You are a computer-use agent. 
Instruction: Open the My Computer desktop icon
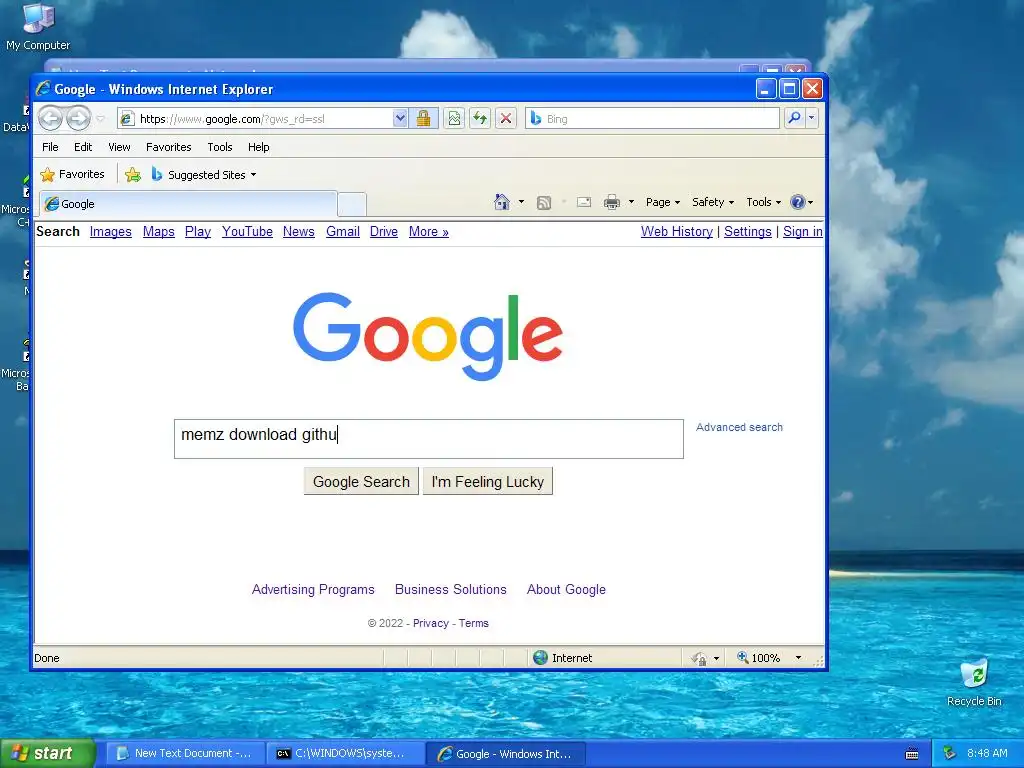tap(38, 26)
